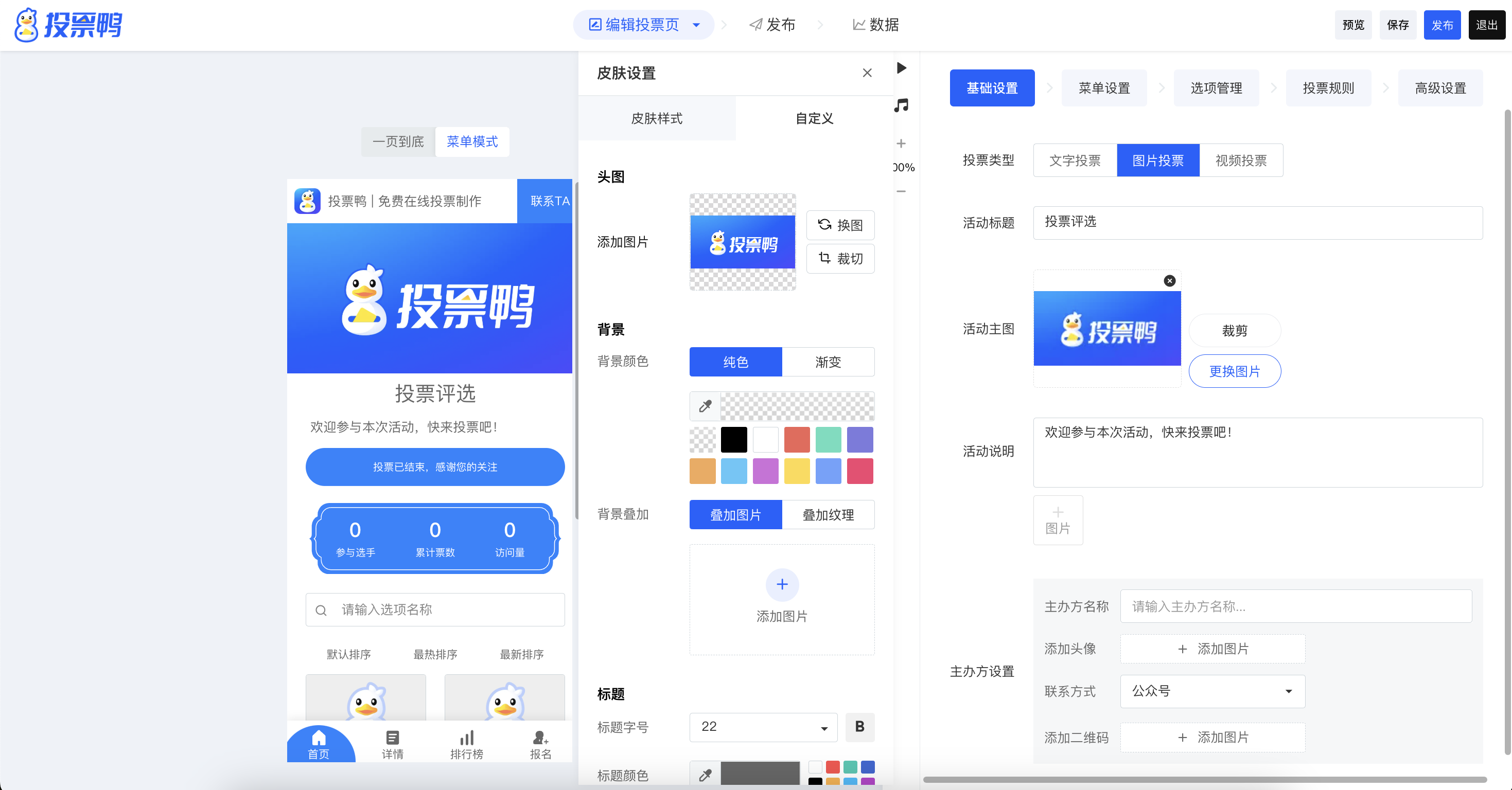
Task: Switch to the custom skin tab
Action: tap(814, 118)
